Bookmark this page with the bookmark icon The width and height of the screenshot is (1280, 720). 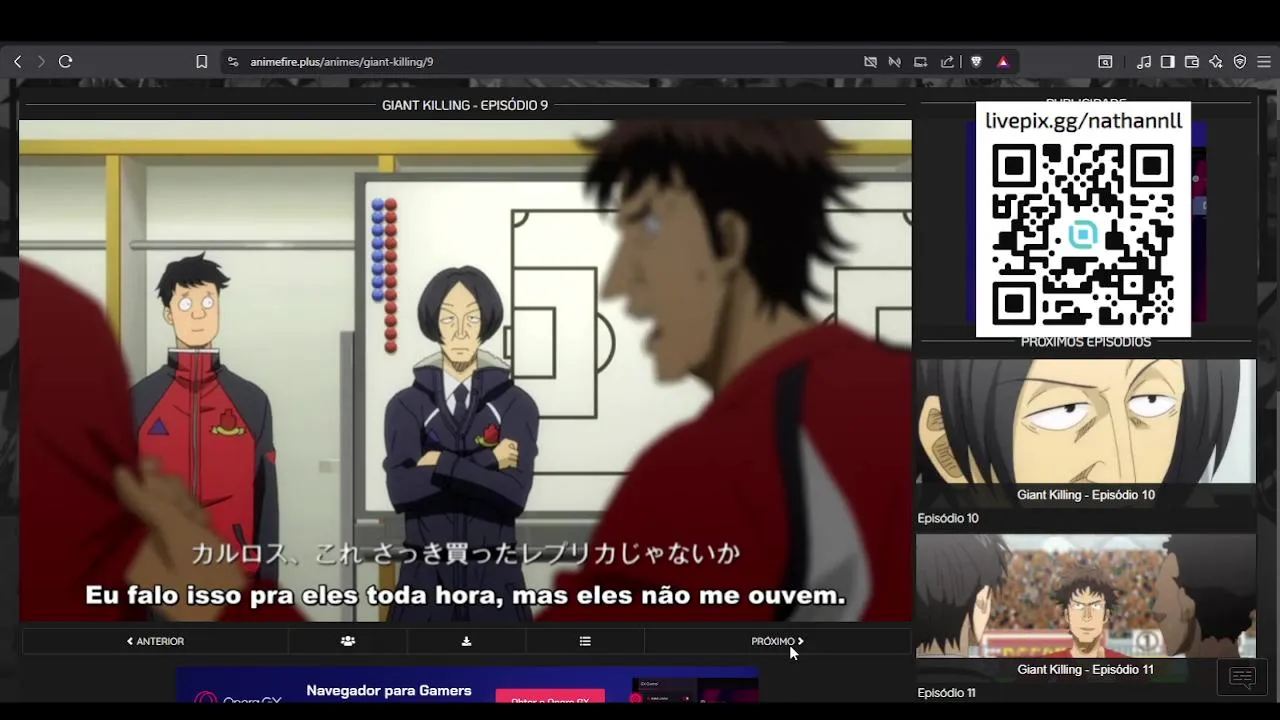click(x=201, y=62)
